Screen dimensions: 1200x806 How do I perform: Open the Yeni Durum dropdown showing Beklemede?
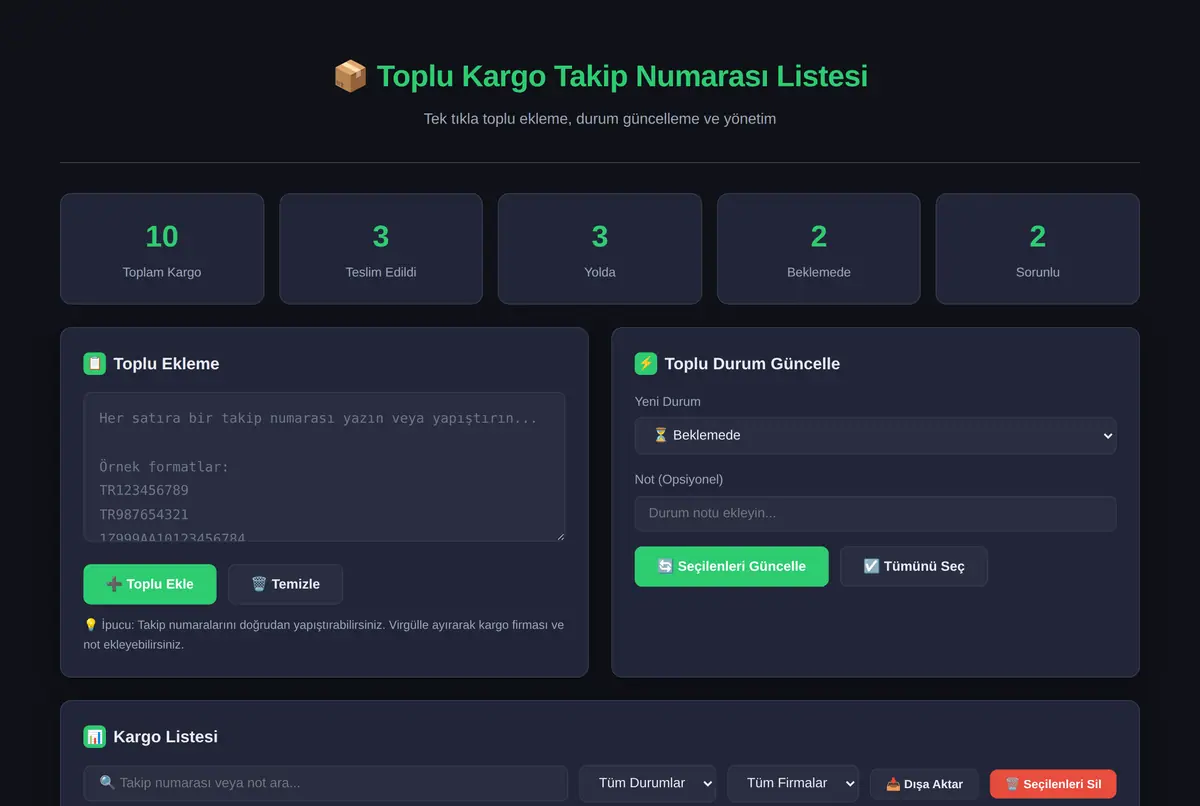[x=875, y=436]
